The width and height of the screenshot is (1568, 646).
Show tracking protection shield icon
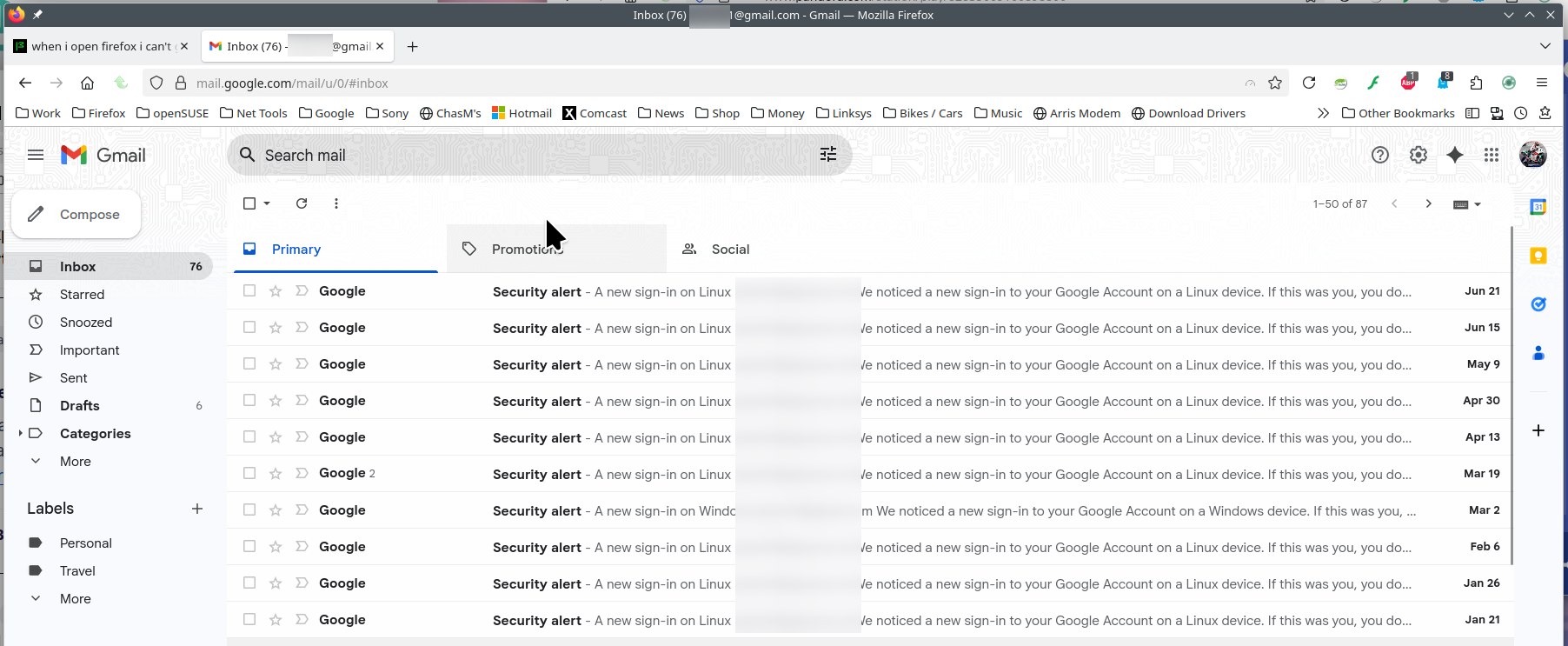click(156, 83)
